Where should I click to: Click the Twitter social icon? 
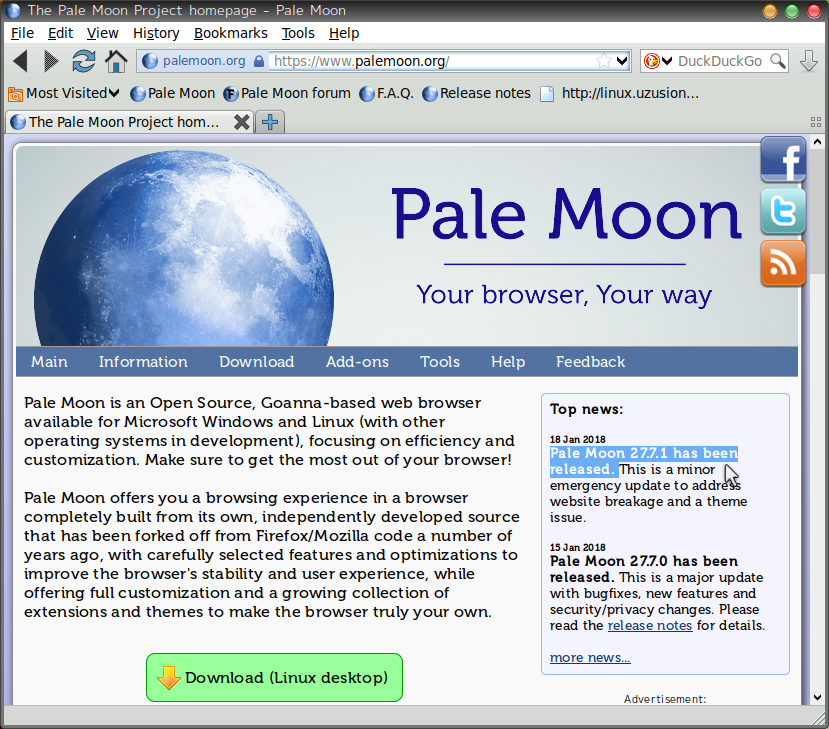coord(783,211)
